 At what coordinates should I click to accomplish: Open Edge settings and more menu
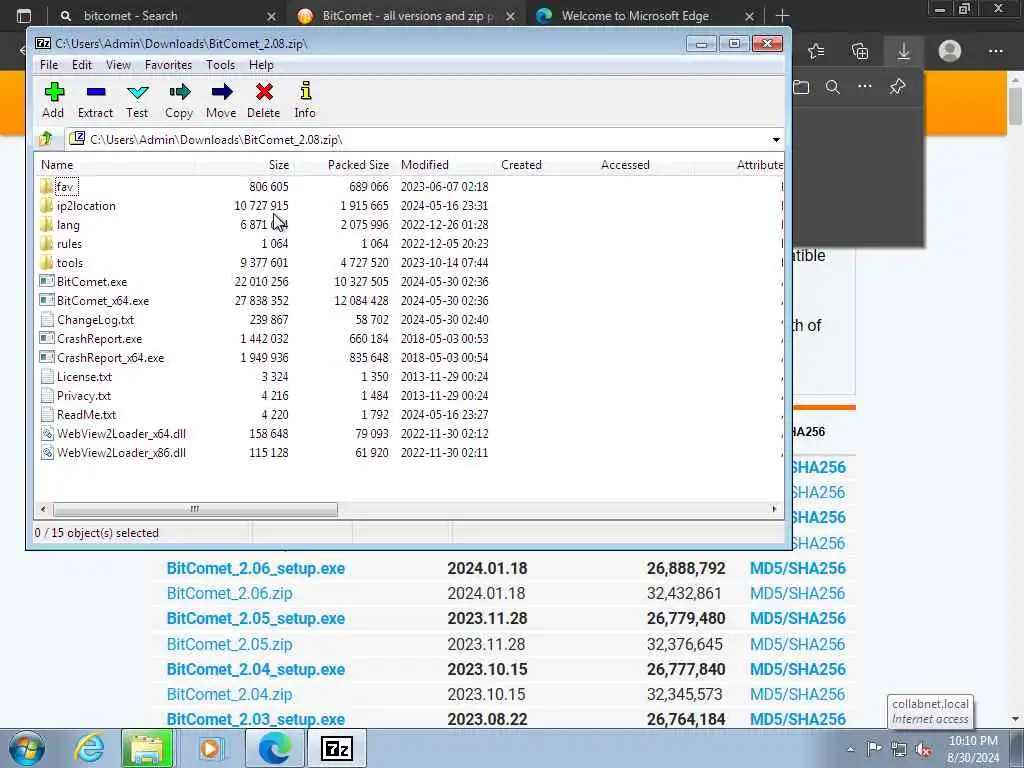click(995, 51)
